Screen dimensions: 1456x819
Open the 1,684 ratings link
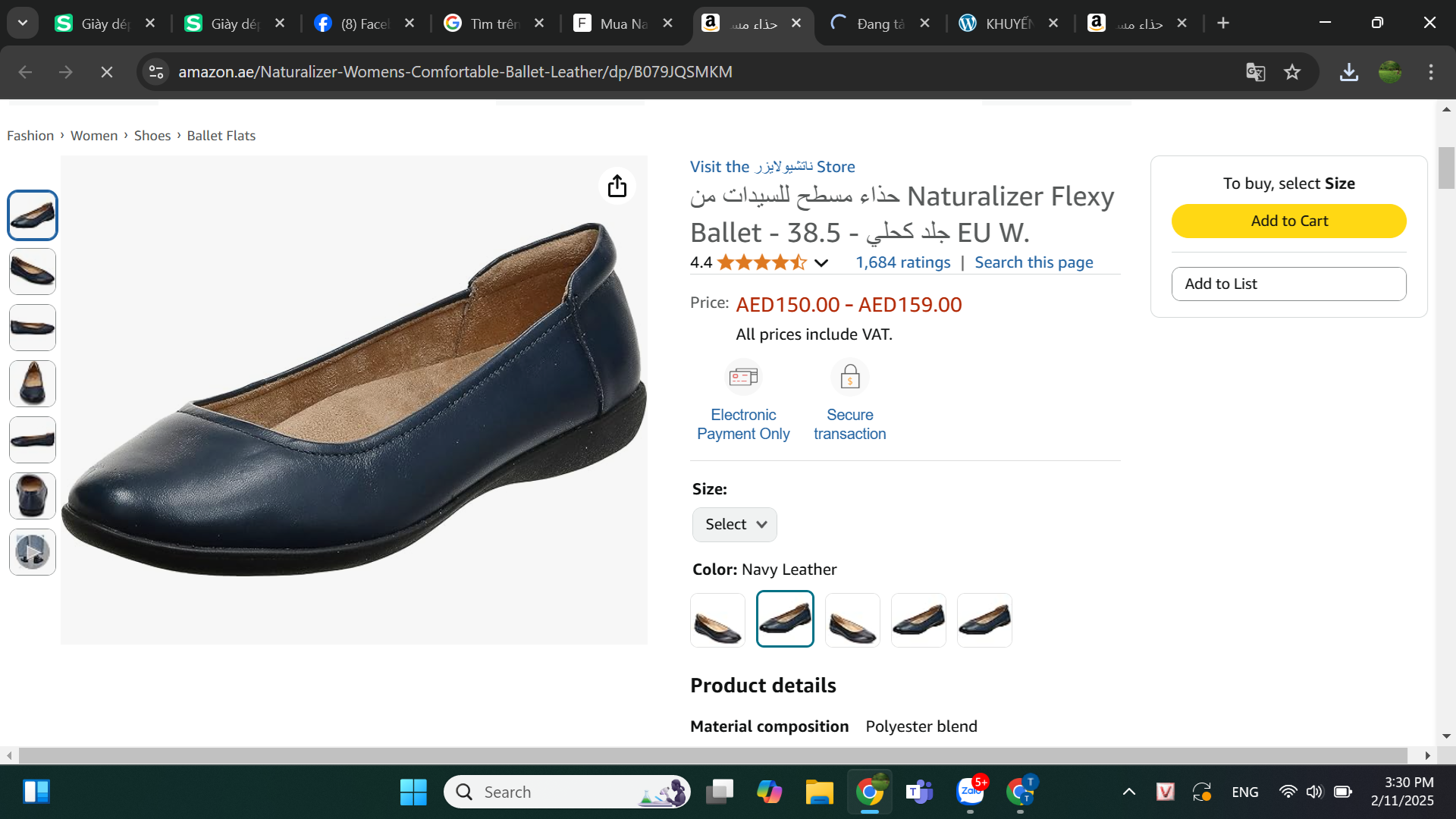click(902, 262)
